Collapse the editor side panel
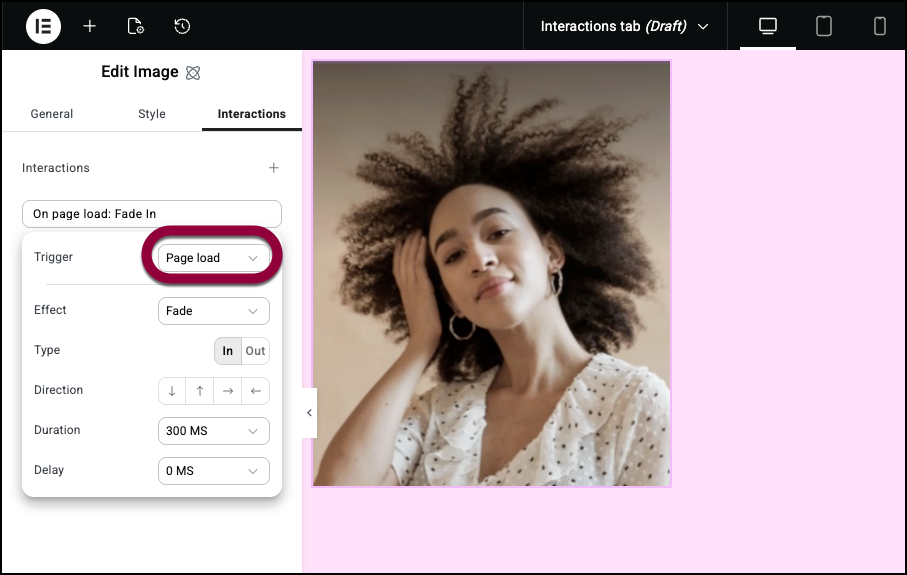907x575 pixels. pos(309,413)
